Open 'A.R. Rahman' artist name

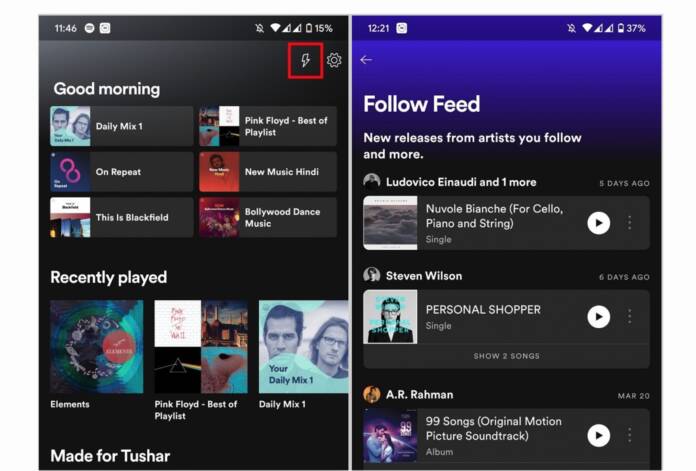[419, 395]
